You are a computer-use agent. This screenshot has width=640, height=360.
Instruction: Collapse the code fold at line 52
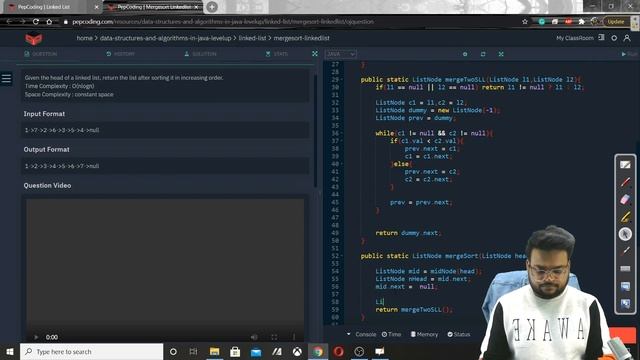(x=342, y=256)
